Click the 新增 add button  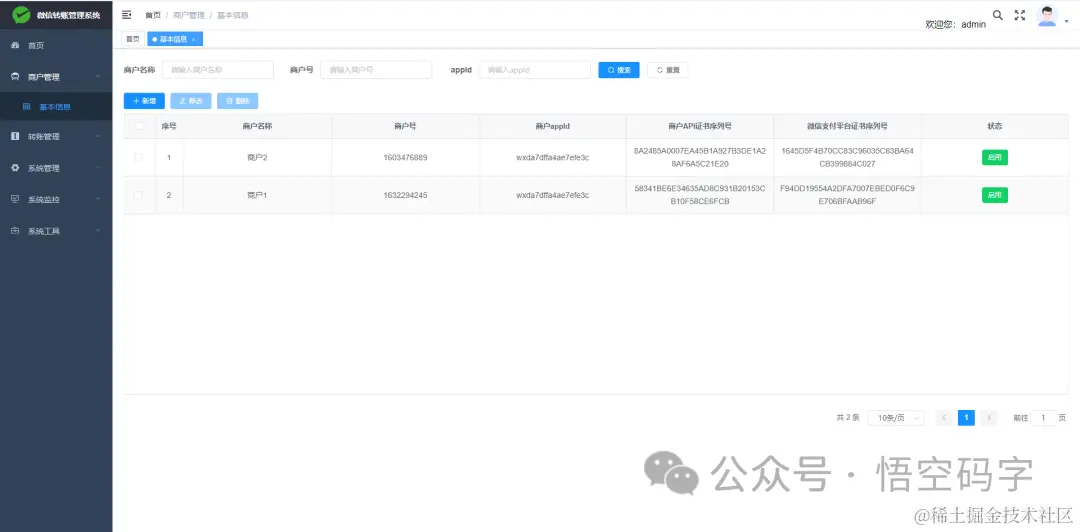coord(144,101)
